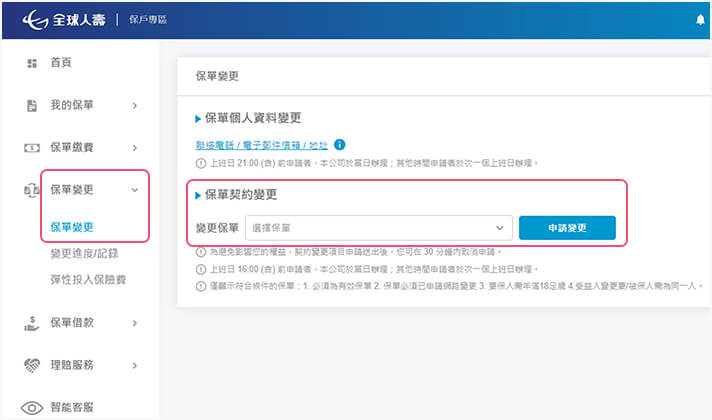Click the 變更保單 field label
The height and width of the screenshot is (420, 712).
[x=217, y=228]
